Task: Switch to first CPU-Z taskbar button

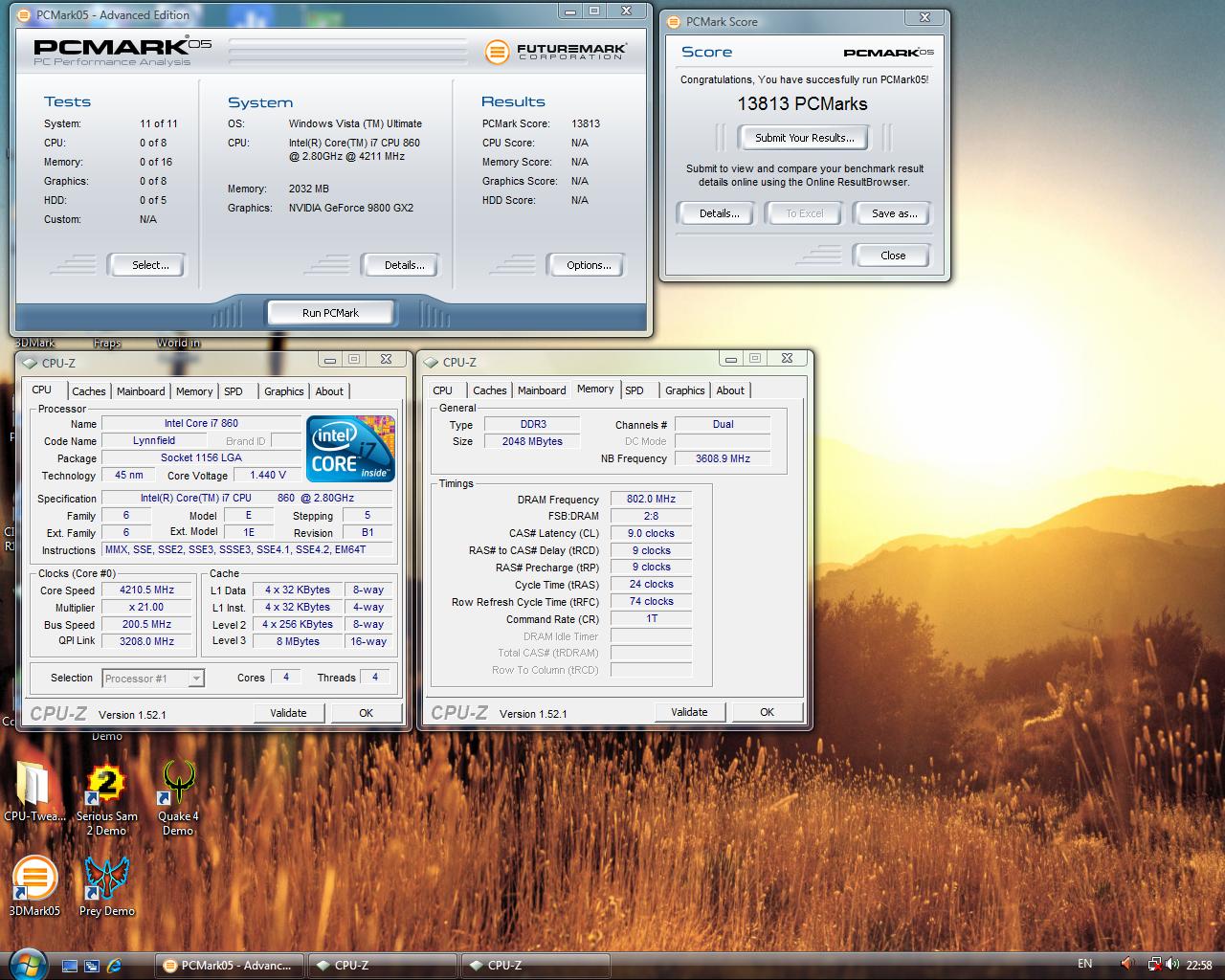Action: 382,966
